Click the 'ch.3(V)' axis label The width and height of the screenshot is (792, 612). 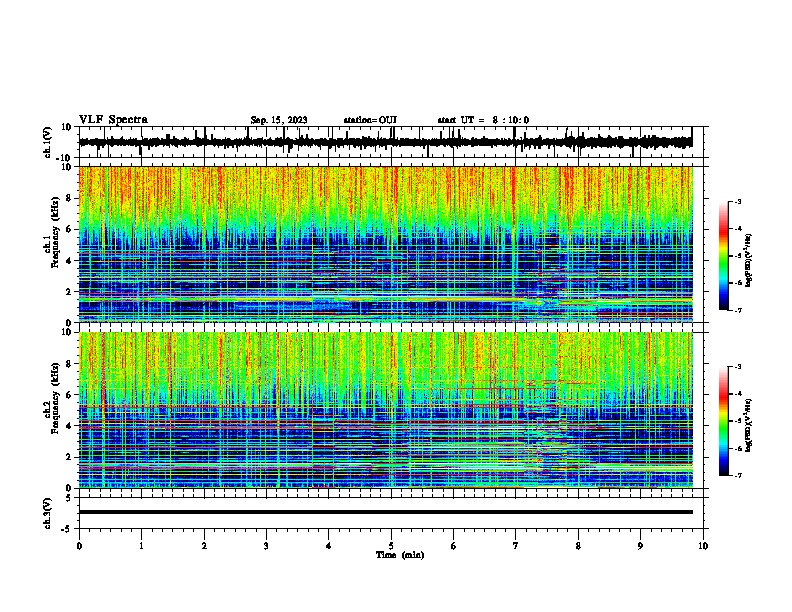pos(48,513)
